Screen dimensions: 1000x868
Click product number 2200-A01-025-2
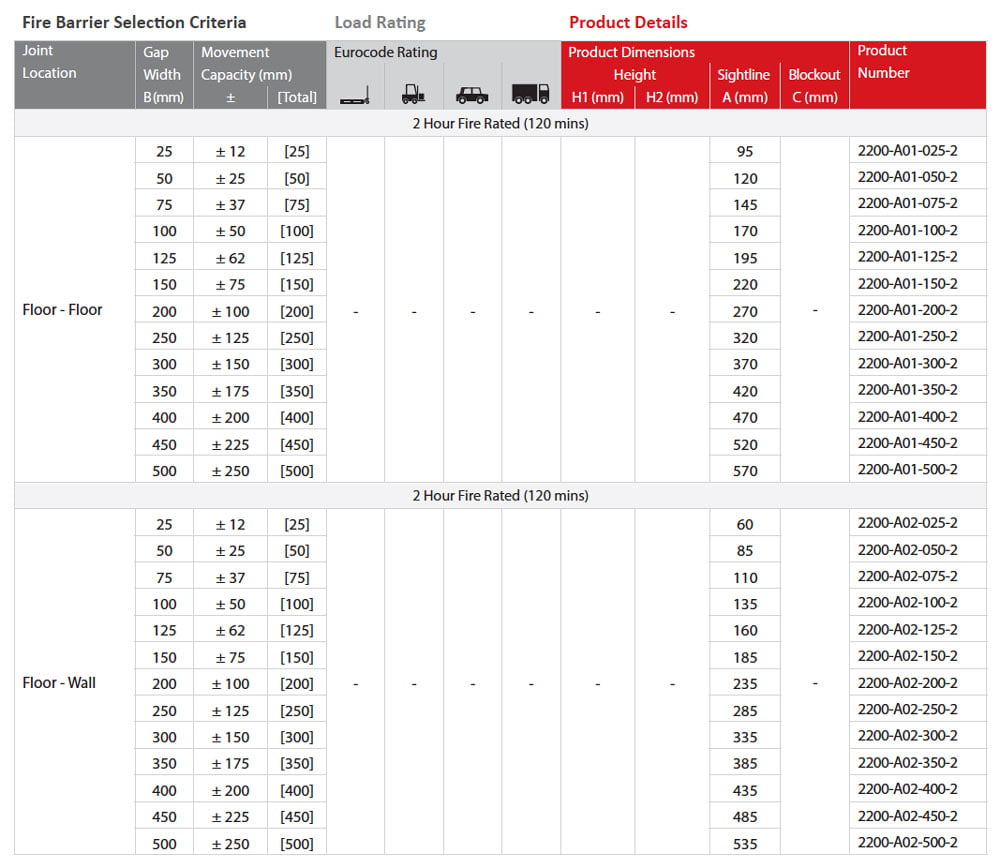point(907,150)
